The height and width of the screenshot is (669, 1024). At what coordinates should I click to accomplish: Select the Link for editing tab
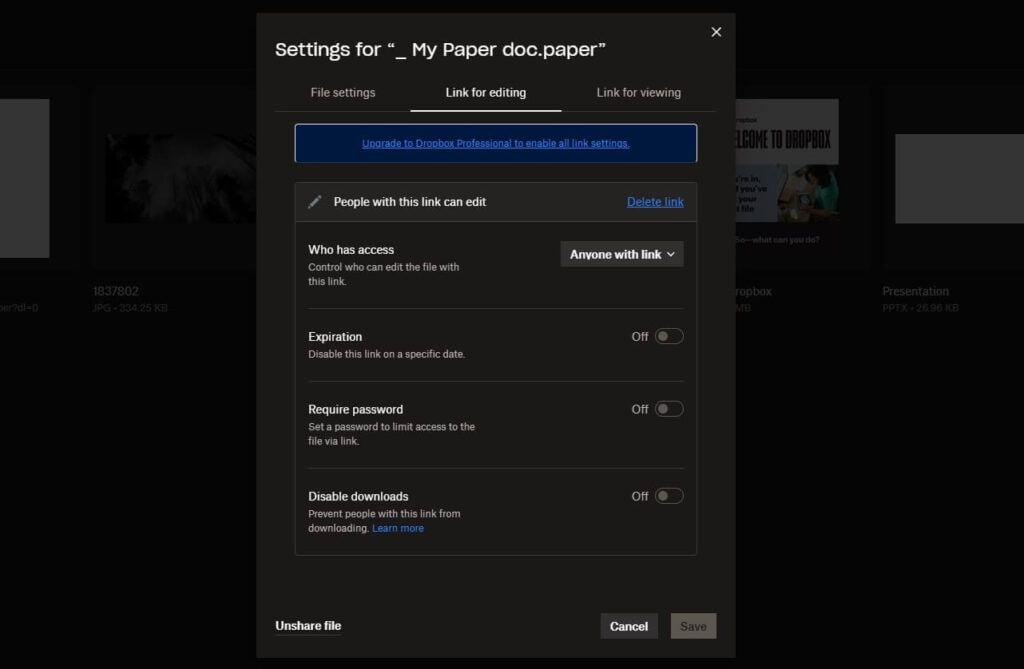click(x=486, y=93)
